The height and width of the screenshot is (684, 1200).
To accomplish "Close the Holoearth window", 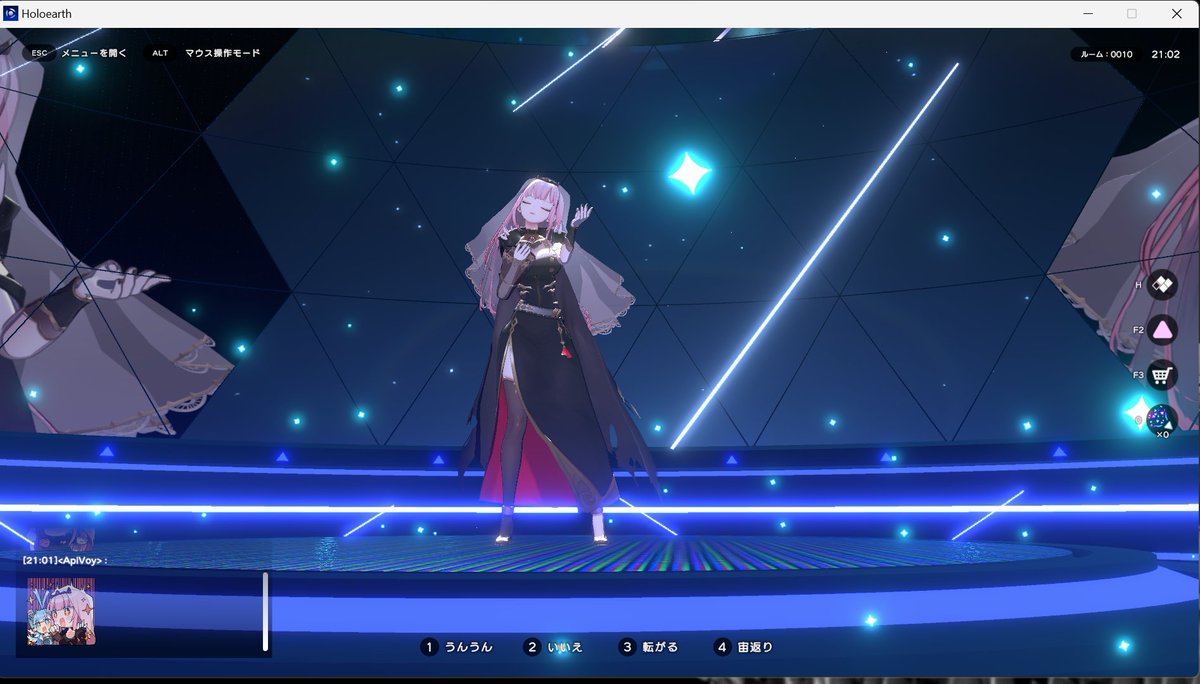I will click(1177, 14).
